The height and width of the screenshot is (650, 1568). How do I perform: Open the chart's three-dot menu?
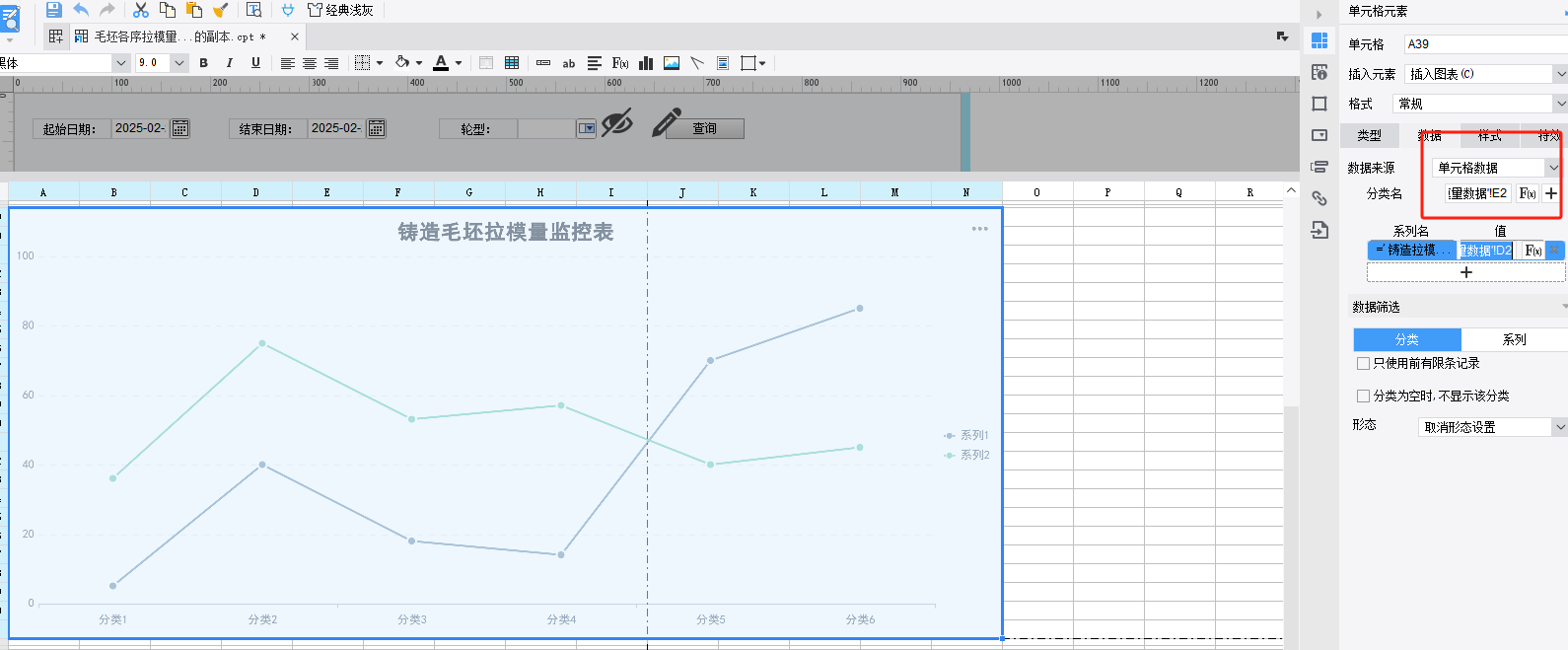pyautogui.click(x=979, y=229)
